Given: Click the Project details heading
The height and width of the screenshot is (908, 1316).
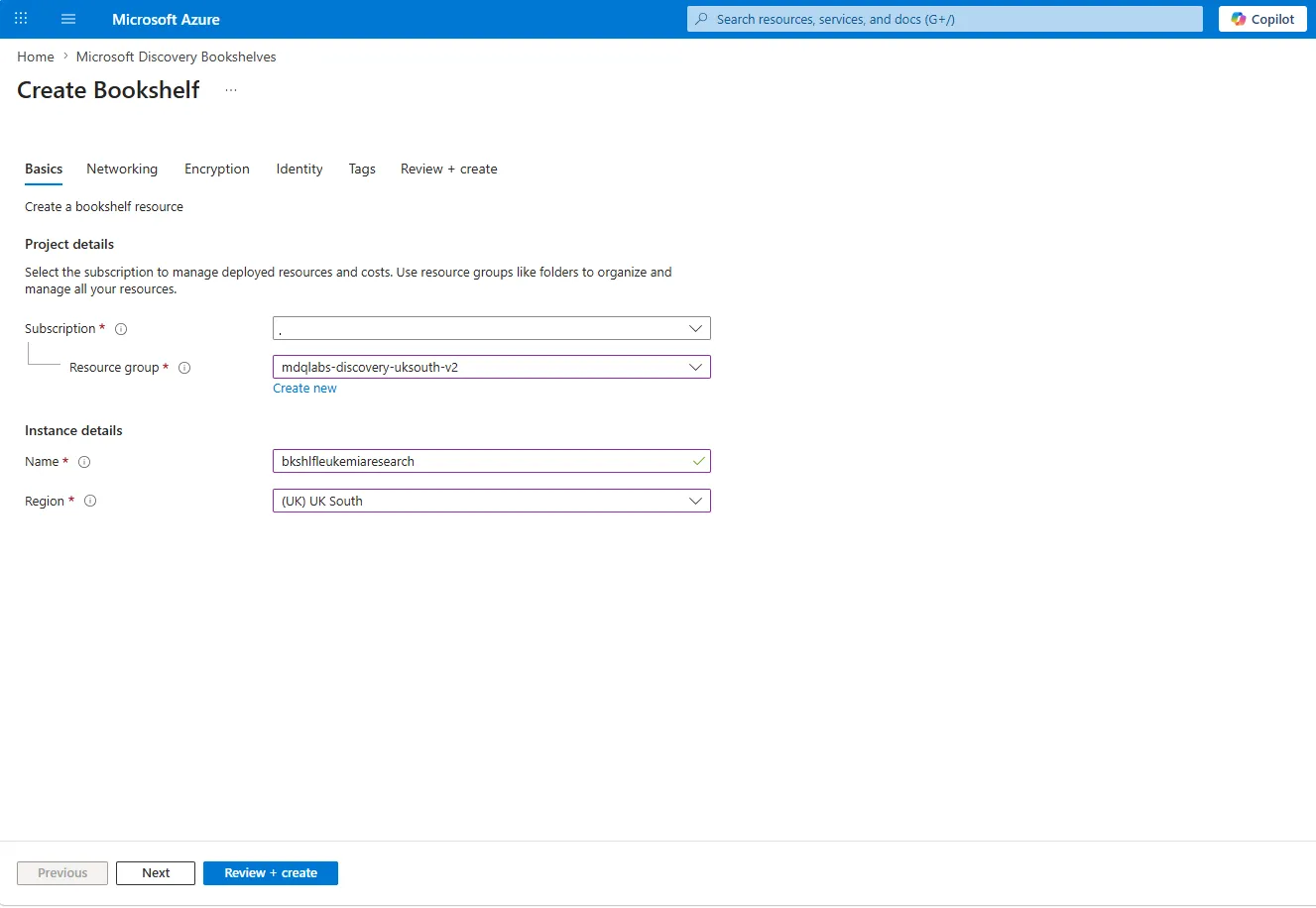Looking at the screenshot, I should [69, 244].
